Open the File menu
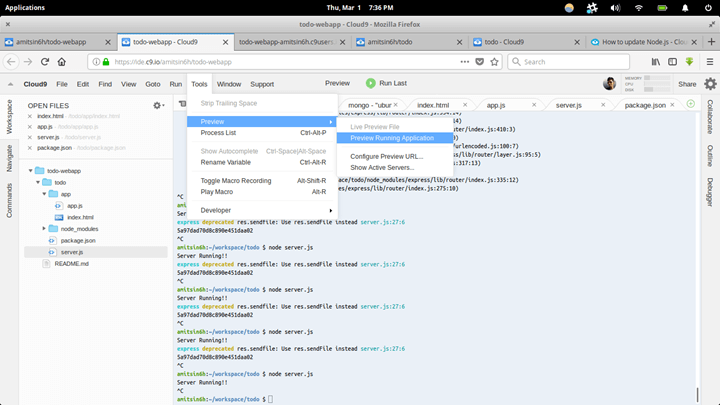Screen dimensions: 720x405 point(62,84)
